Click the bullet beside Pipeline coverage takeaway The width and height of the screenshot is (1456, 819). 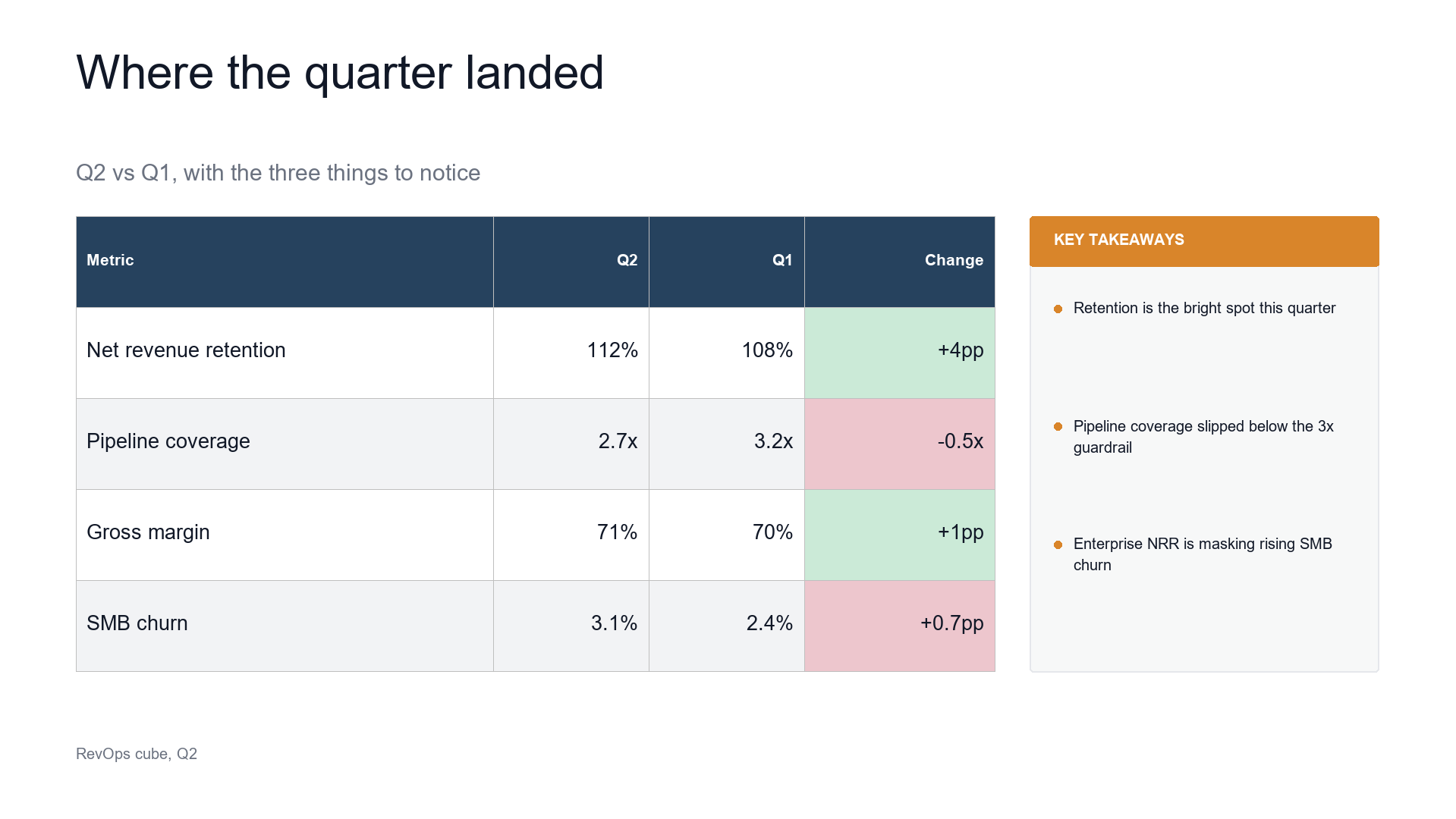1058,427
